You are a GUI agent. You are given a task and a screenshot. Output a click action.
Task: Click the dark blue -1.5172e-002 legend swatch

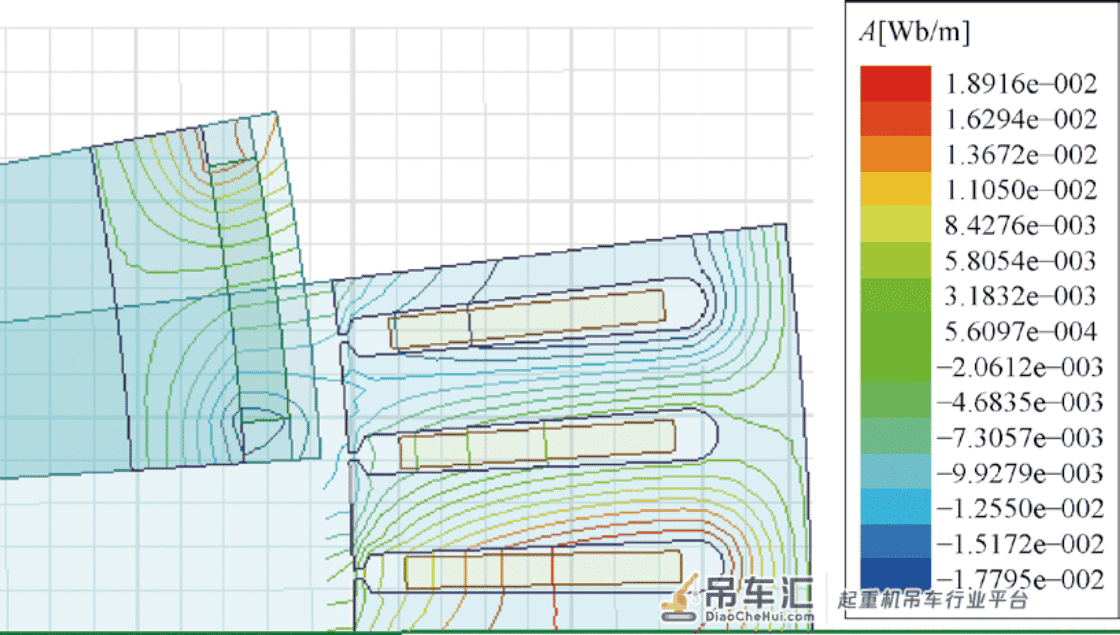point(896,542)
